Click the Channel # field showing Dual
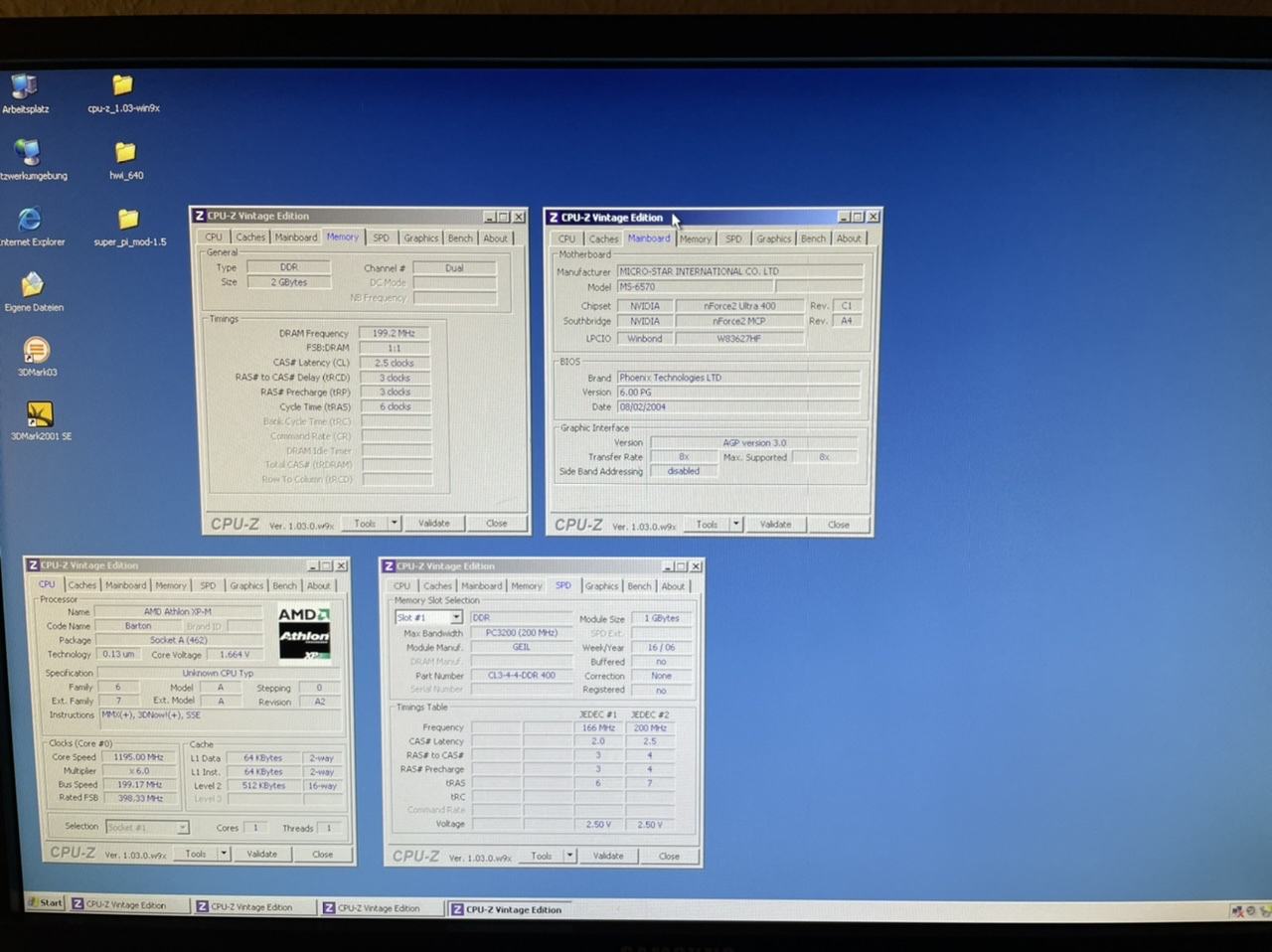Image resolution: width=1272 pixels, height=952 pixels. pos(454,268)
